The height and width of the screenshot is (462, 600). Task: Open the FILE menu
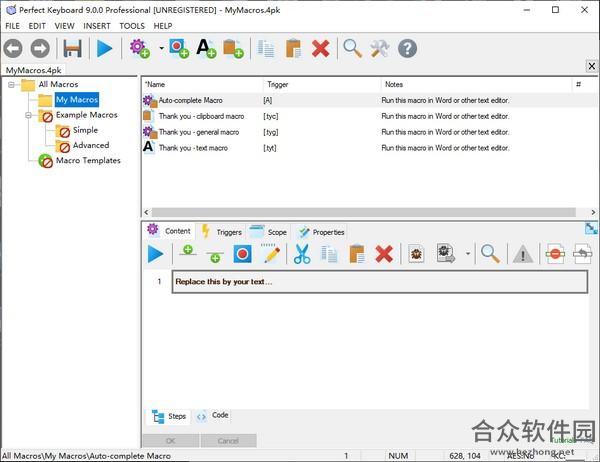tap(12, 26)
